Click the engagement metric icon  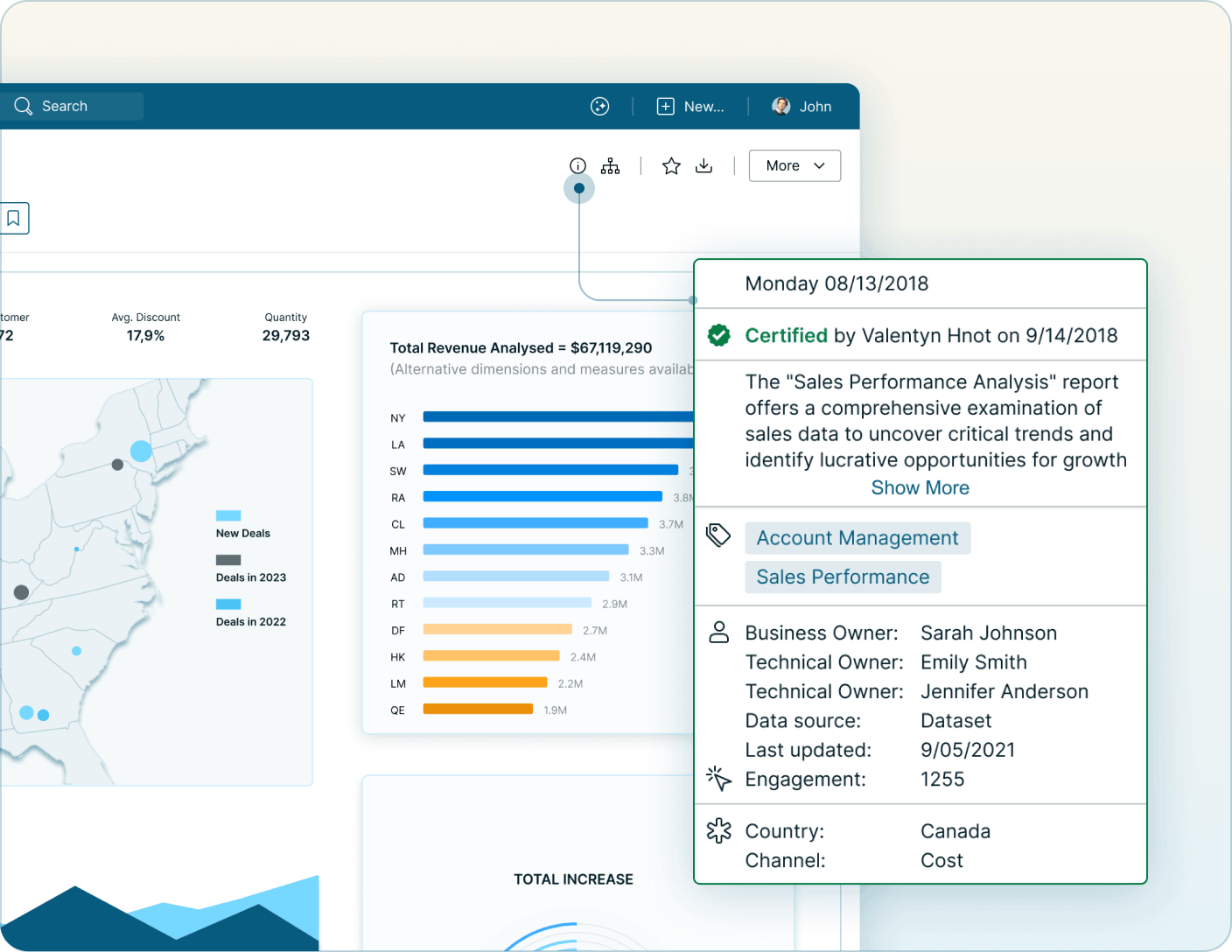click(718, 778)
